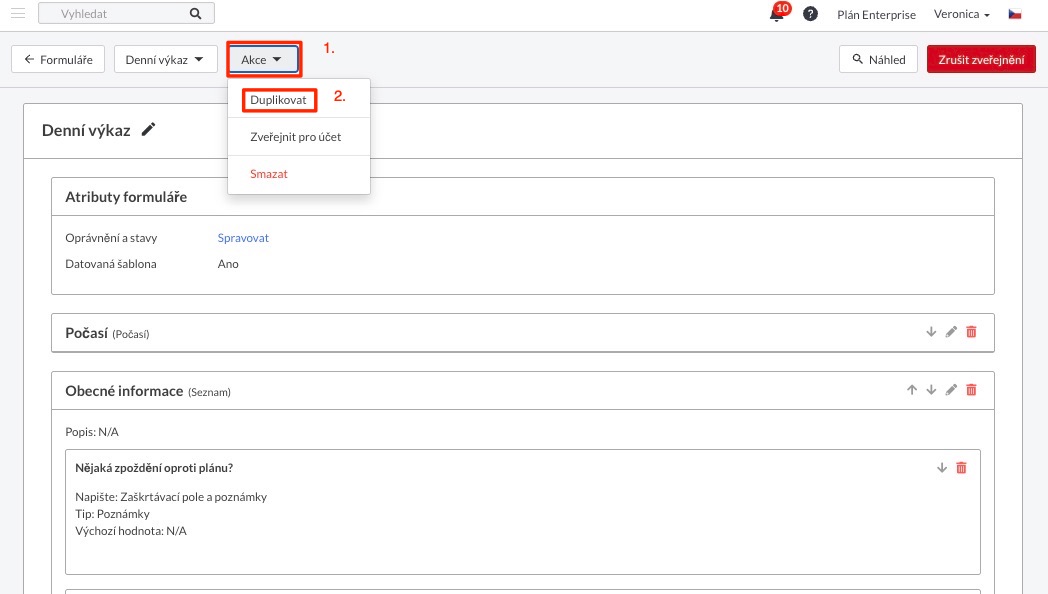Image resolution: width=1048 pixels, height=594 pixels.
Task: Move 'Nějaká zpoždění oproti plánu?' item down
Action: point(942,468)
